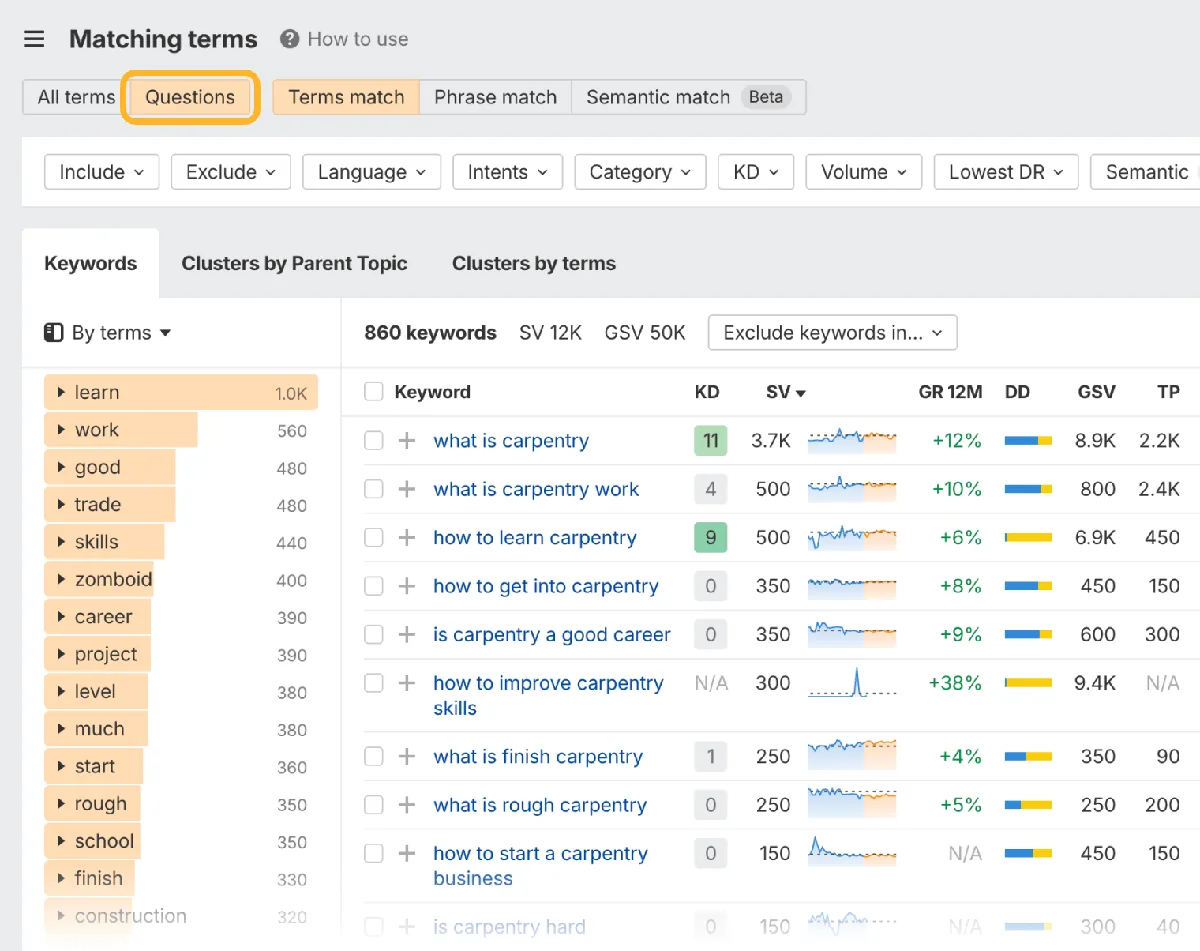The height and width of the screenshot is (951, 1200).
Task: Check the box for 'what is rough carpentry'
Action: 374,805
